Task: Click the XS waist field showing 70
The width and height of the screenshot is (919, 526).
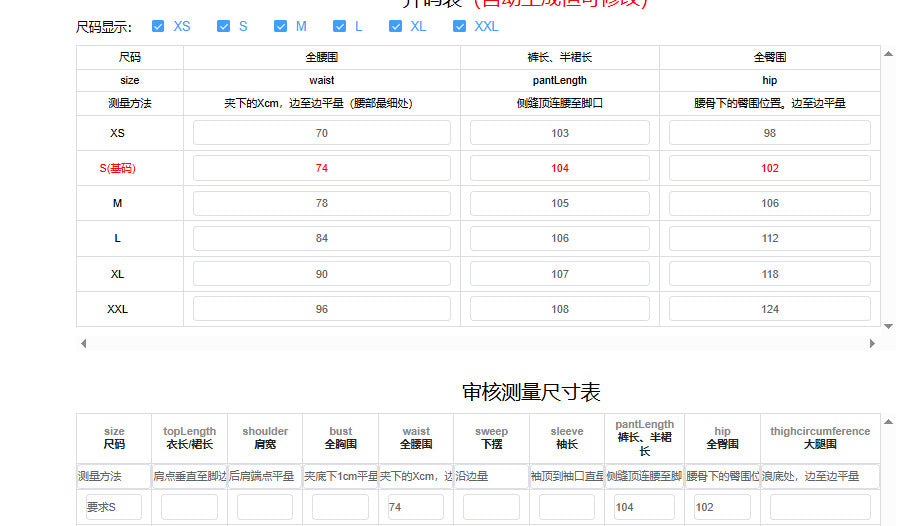Action: pyautogui.click(x=321, y=133)
